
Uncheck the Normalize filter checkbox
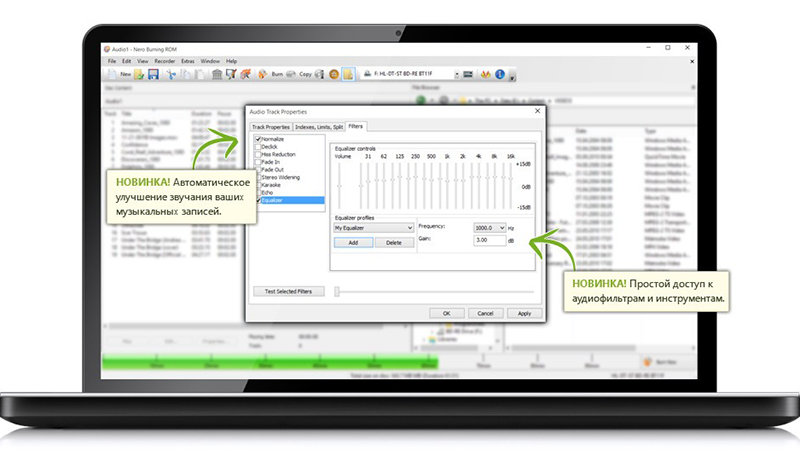(x=257, y=139)
